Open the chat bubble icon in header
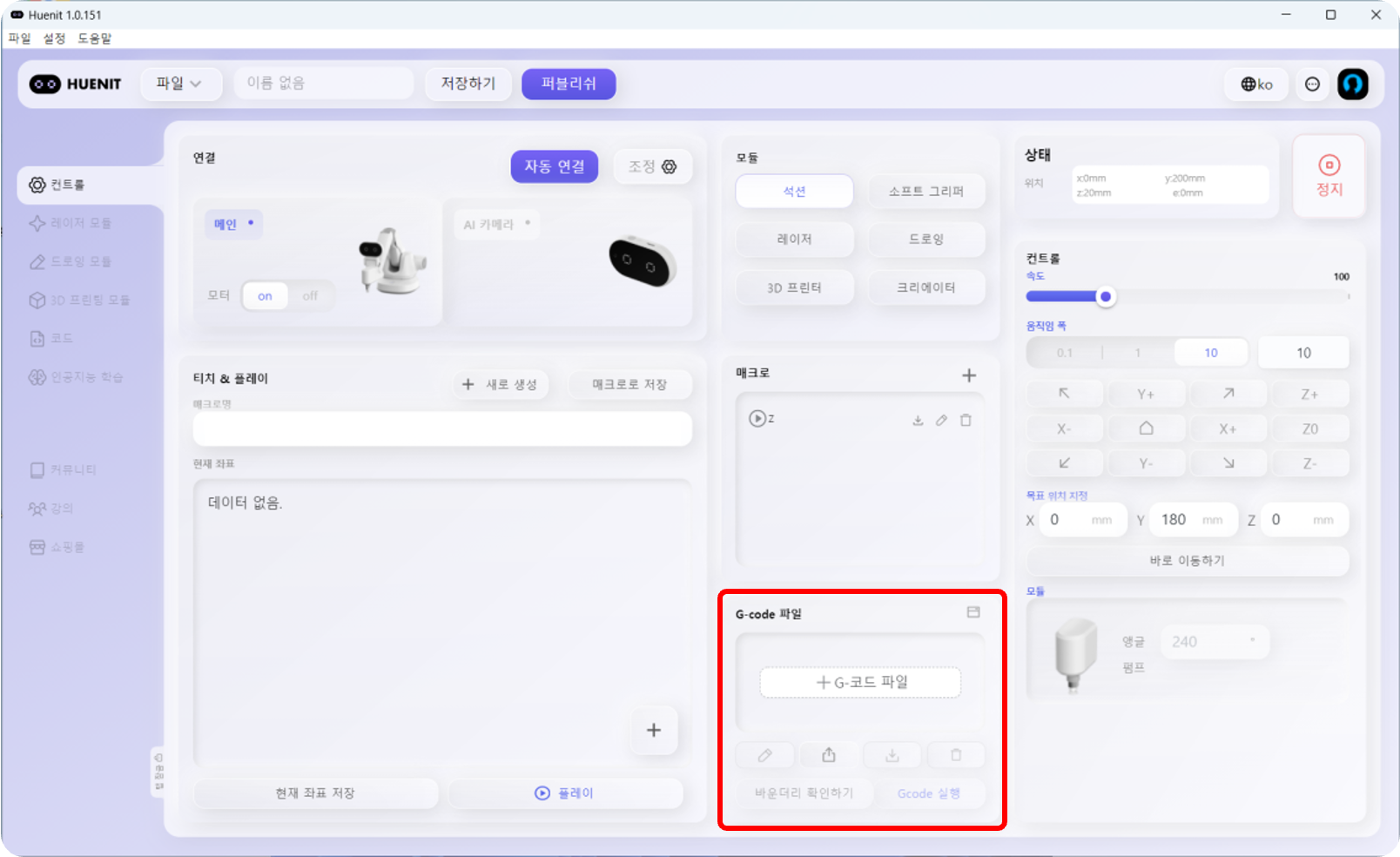 1312,84
